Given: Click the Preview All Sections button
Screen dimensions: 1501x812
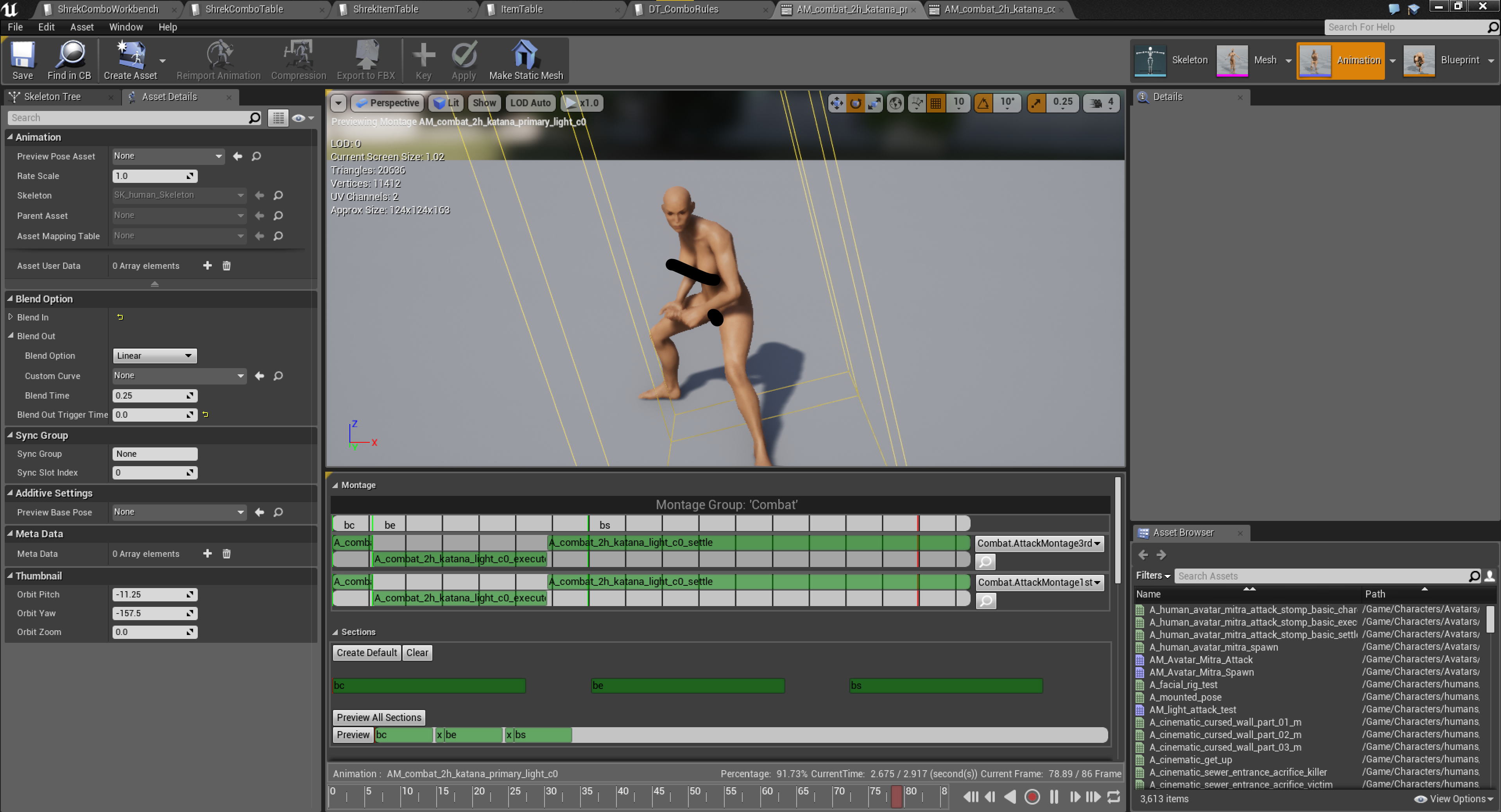Looking at the screenshot, I should [379, 717].
